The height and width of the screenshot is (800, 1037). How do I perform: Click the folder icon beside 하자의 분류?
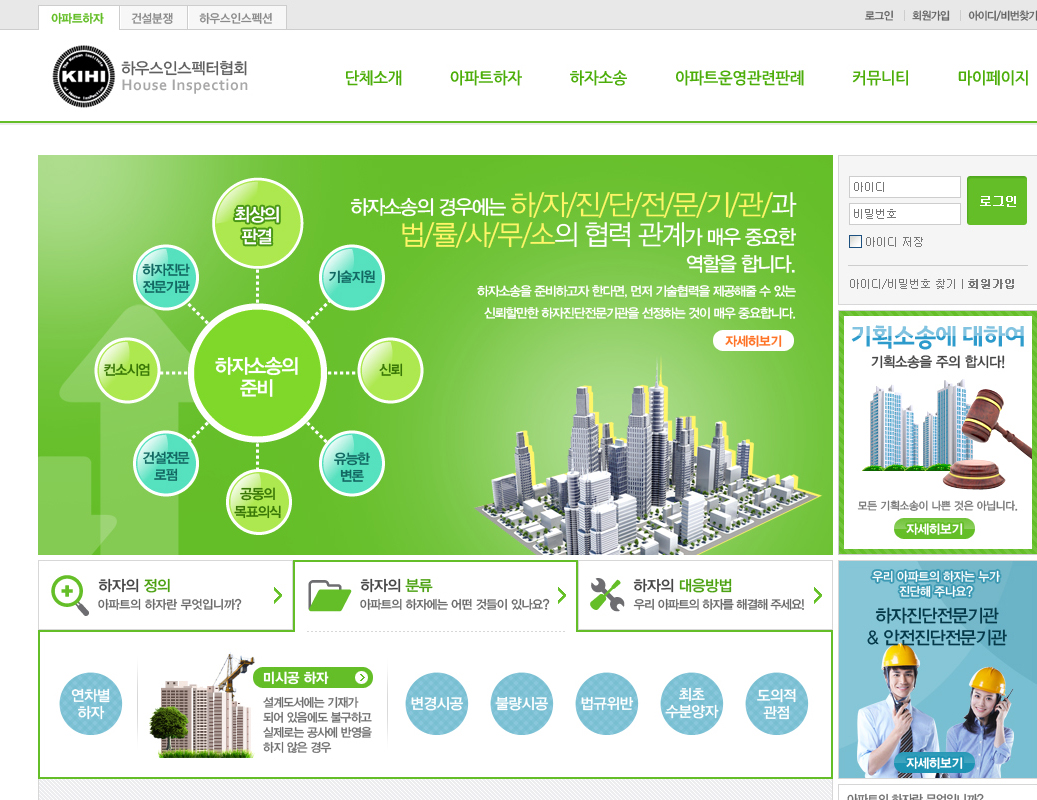329,594
